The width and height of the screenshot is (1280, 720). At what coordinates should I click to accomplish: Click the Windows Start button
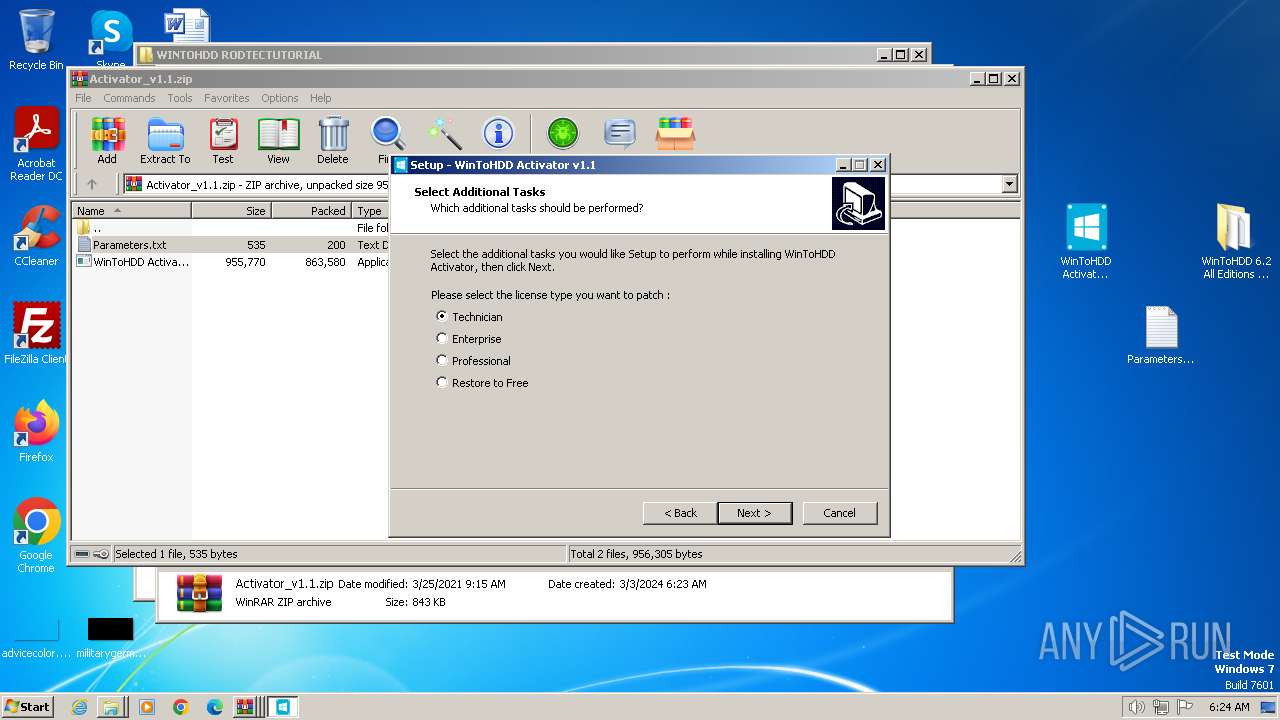(x=28, y=707)
